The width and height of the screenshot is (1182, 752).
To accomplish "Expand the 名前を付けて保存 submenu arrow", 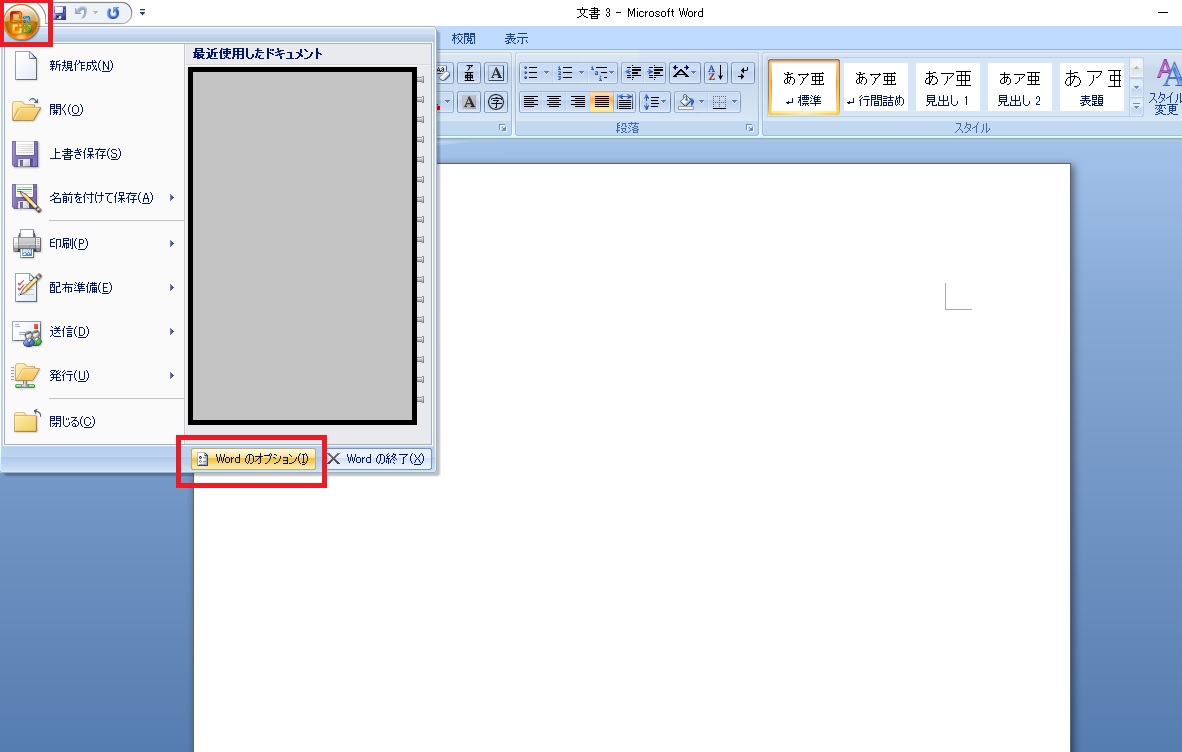I will point(172,197).
